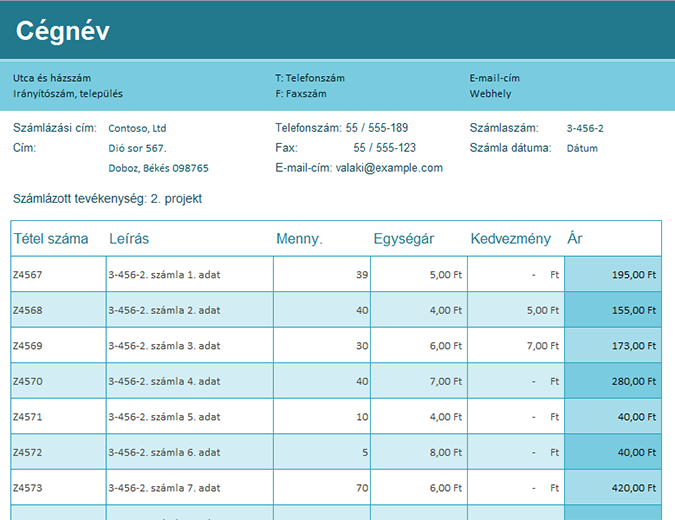The image size is (675, 520).
Task: Click the 'Dió sor 567.' address cell
Action: (x=137, y=149)
